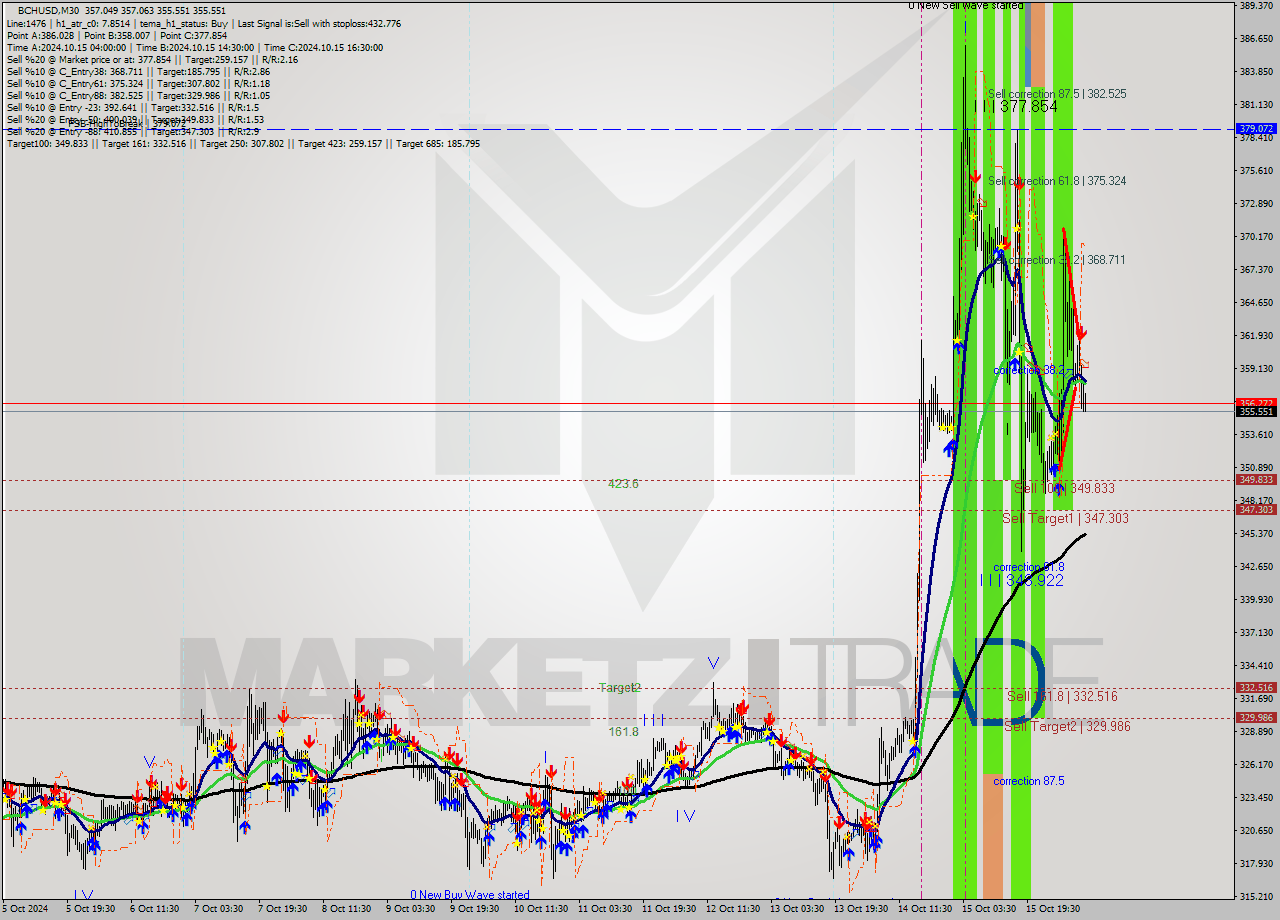Click the '| | | 377.854' wave label
Screen dimensions: 1280x920
tap(1018, 106)
